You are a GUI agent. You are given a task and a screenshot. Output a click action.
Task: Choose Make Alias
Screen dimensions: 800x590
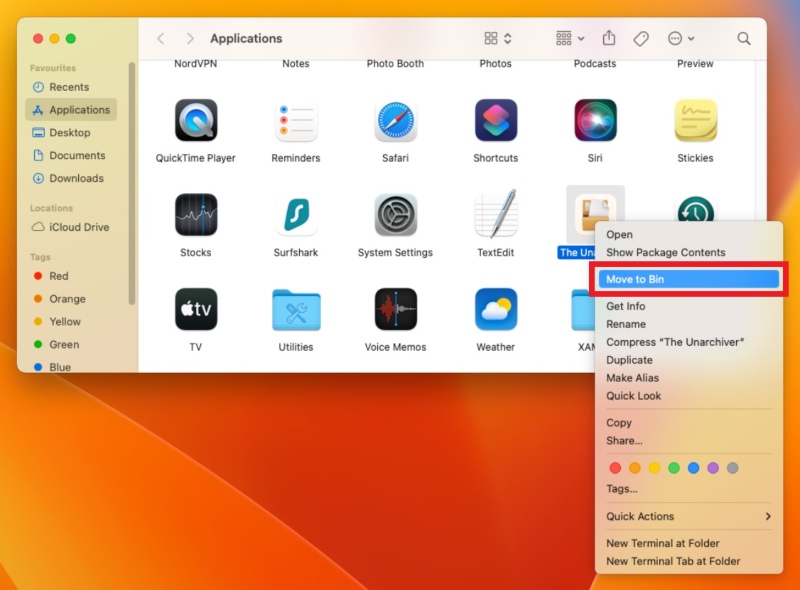tap(688, 378)
